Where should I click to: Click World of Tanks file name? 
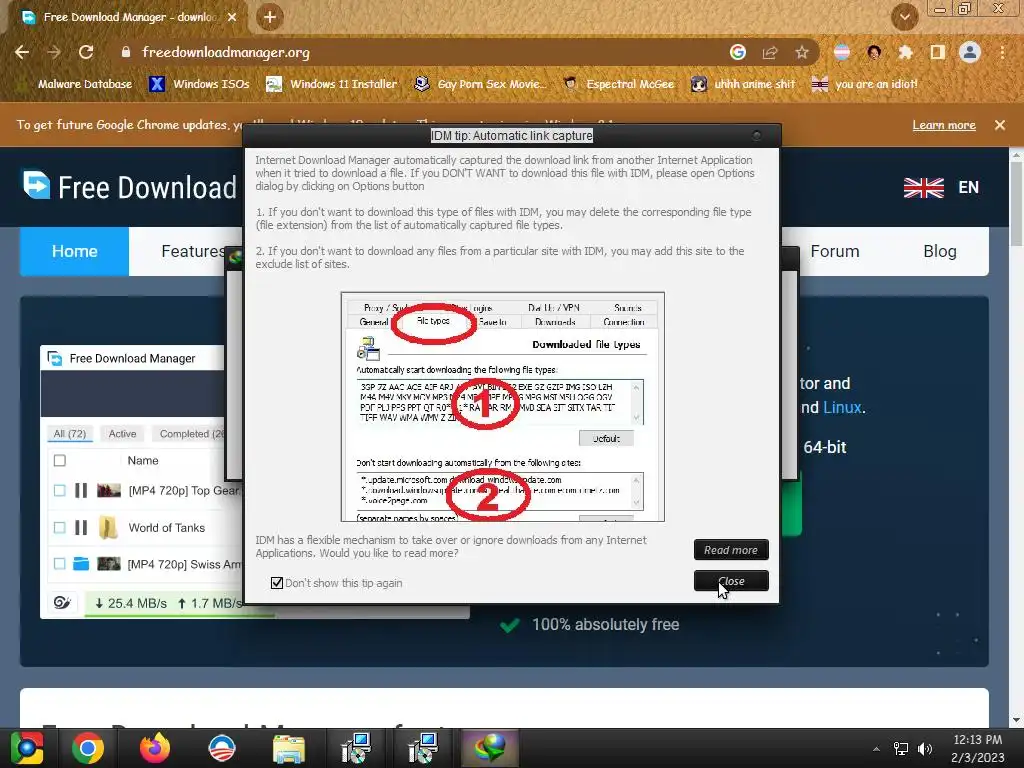(x=167, y=528)
